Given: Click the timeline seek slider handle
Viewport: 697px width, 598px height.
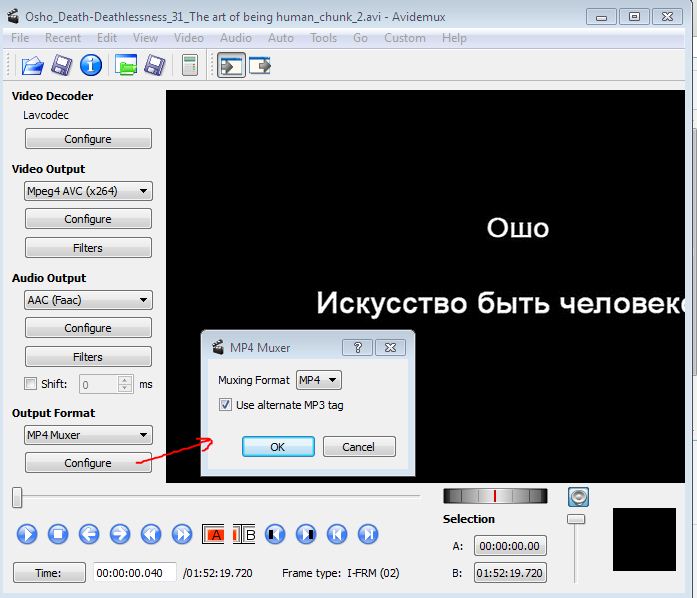Looking at the screenshot, I should [x=17, y=496].
